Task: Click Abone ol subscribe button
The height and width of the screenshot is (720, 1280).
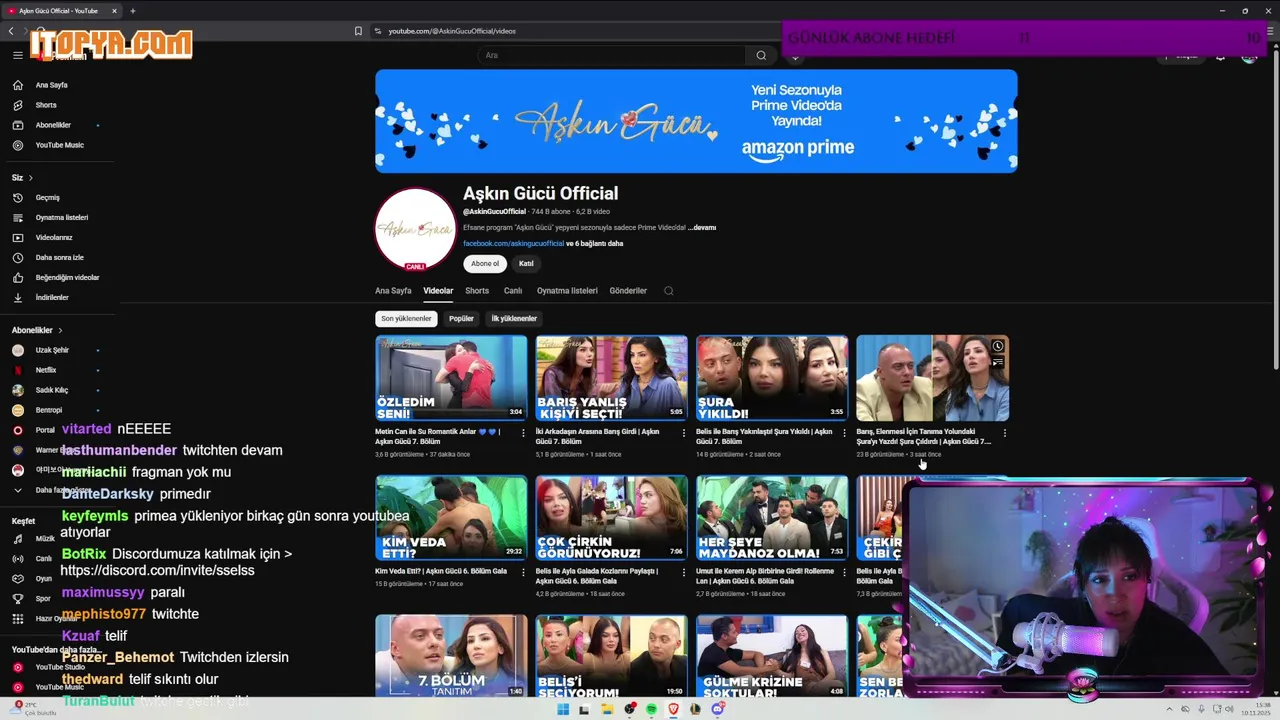Action: 485,264
